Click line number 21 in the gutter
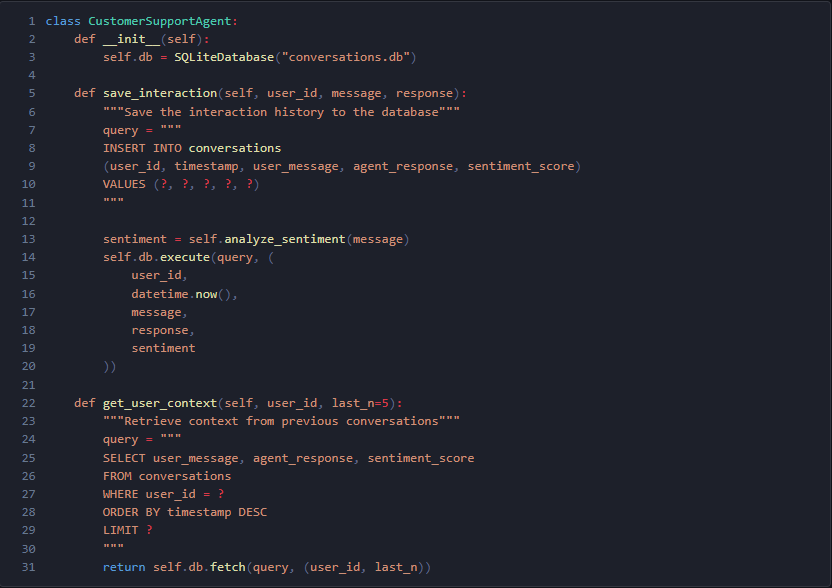 [x=27, y=385]
